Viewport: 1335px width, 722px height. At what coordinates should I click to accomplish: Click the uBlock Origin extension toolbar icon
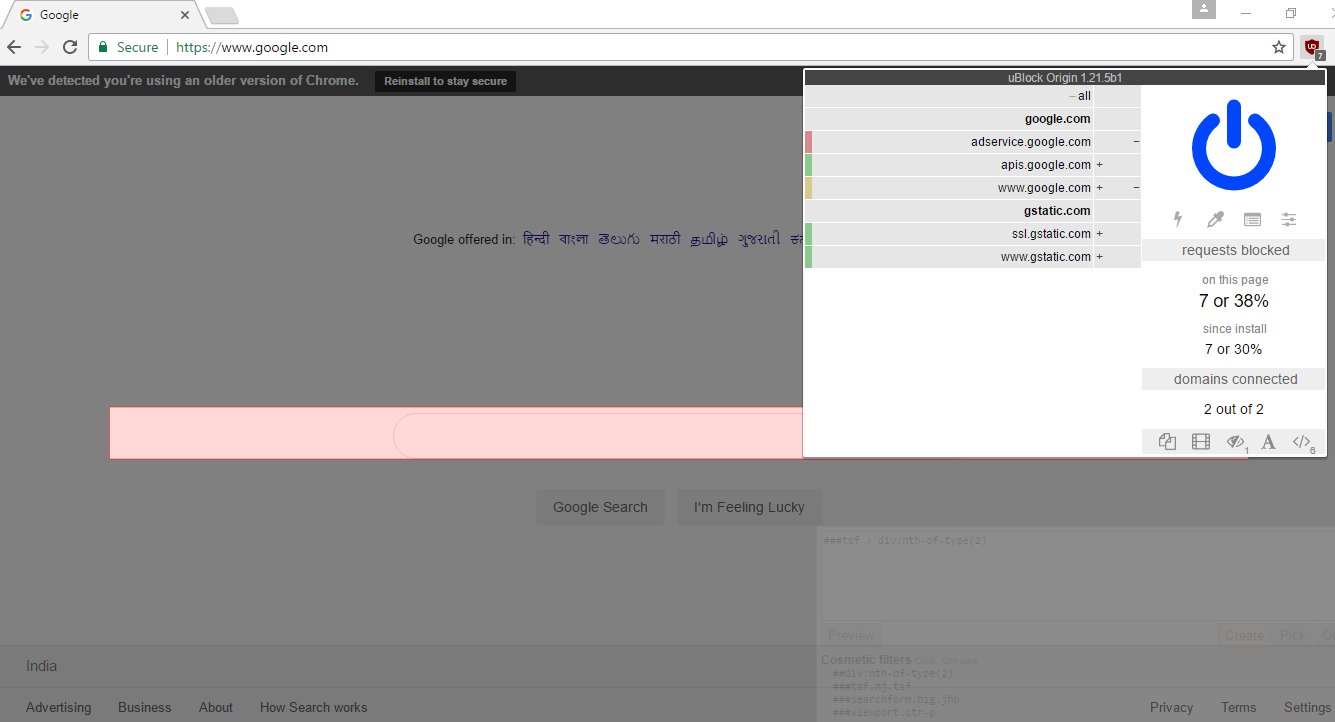[1312, 47]
